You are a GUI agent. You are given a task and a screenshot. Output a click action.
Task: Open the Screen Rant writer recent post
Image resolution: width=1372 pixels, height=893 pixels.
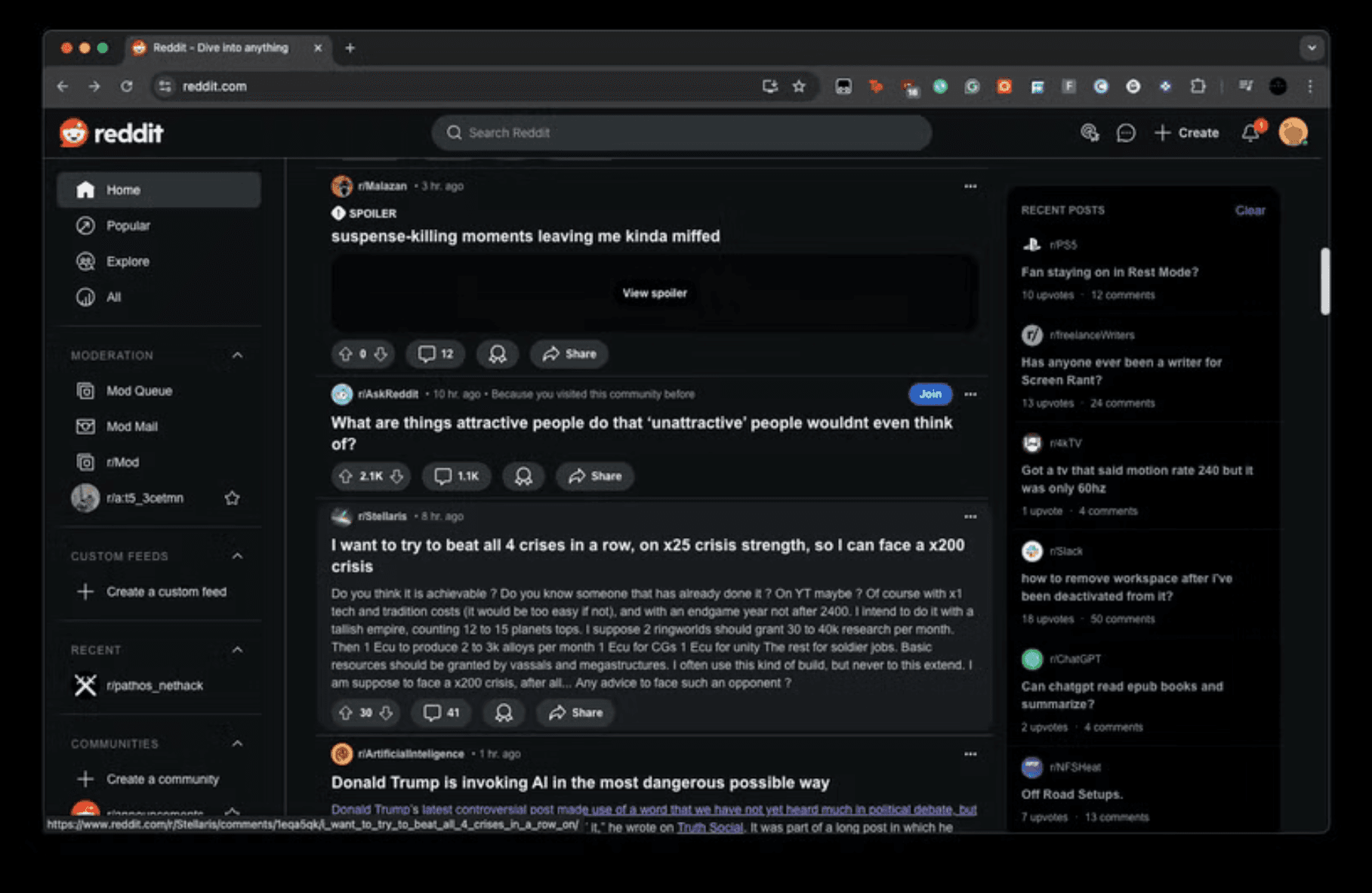(x=1121, y=371)
